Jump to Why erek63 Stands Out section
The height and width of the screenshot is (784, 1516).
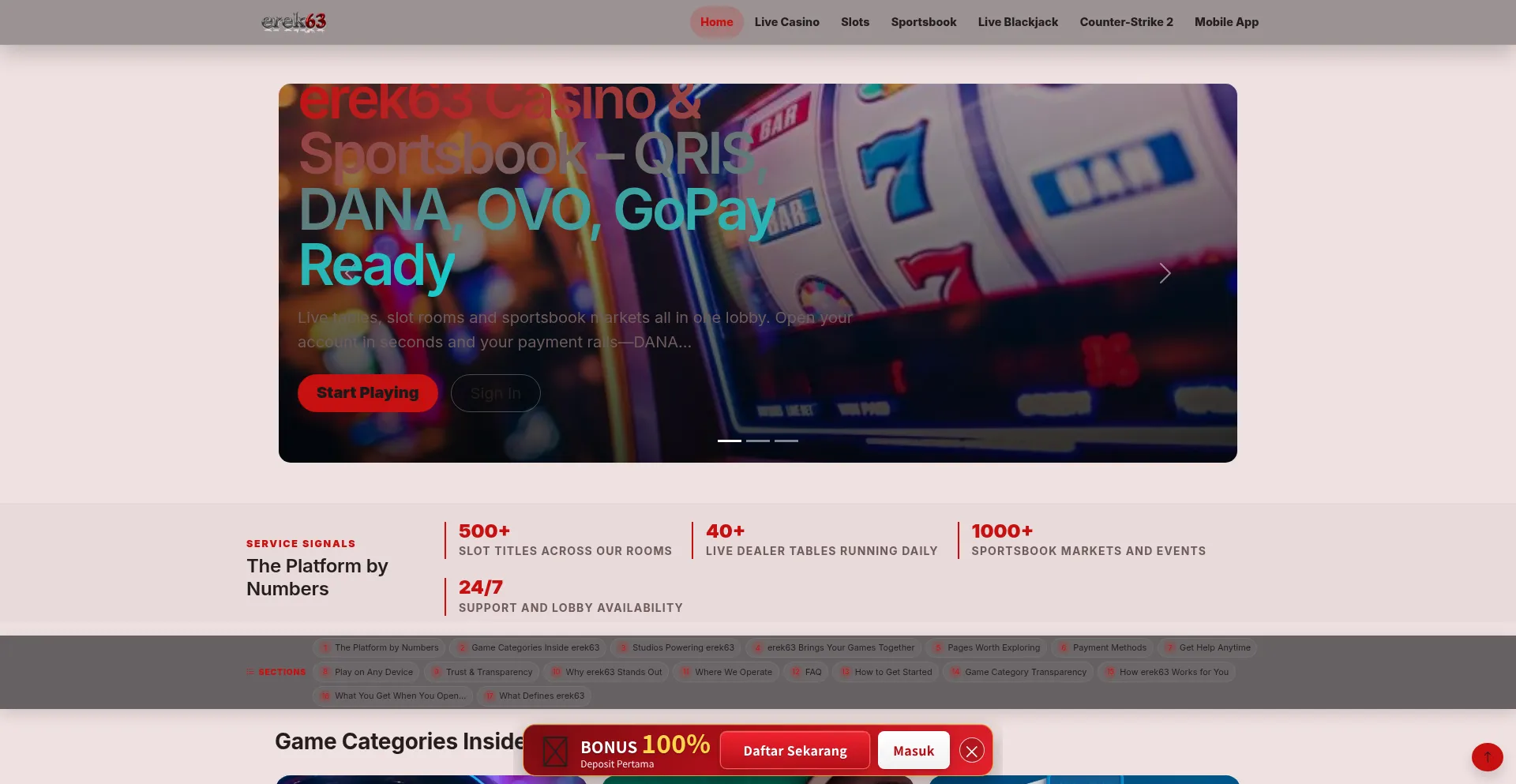pos(606,673)
